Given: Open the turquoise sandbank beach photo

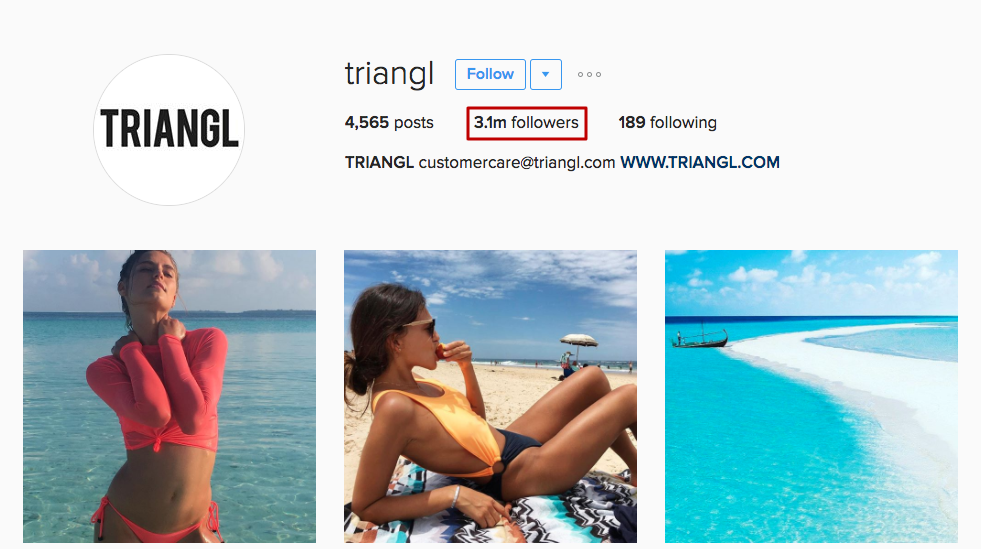Looking at the screenshot, I should [x=811, y=396].
